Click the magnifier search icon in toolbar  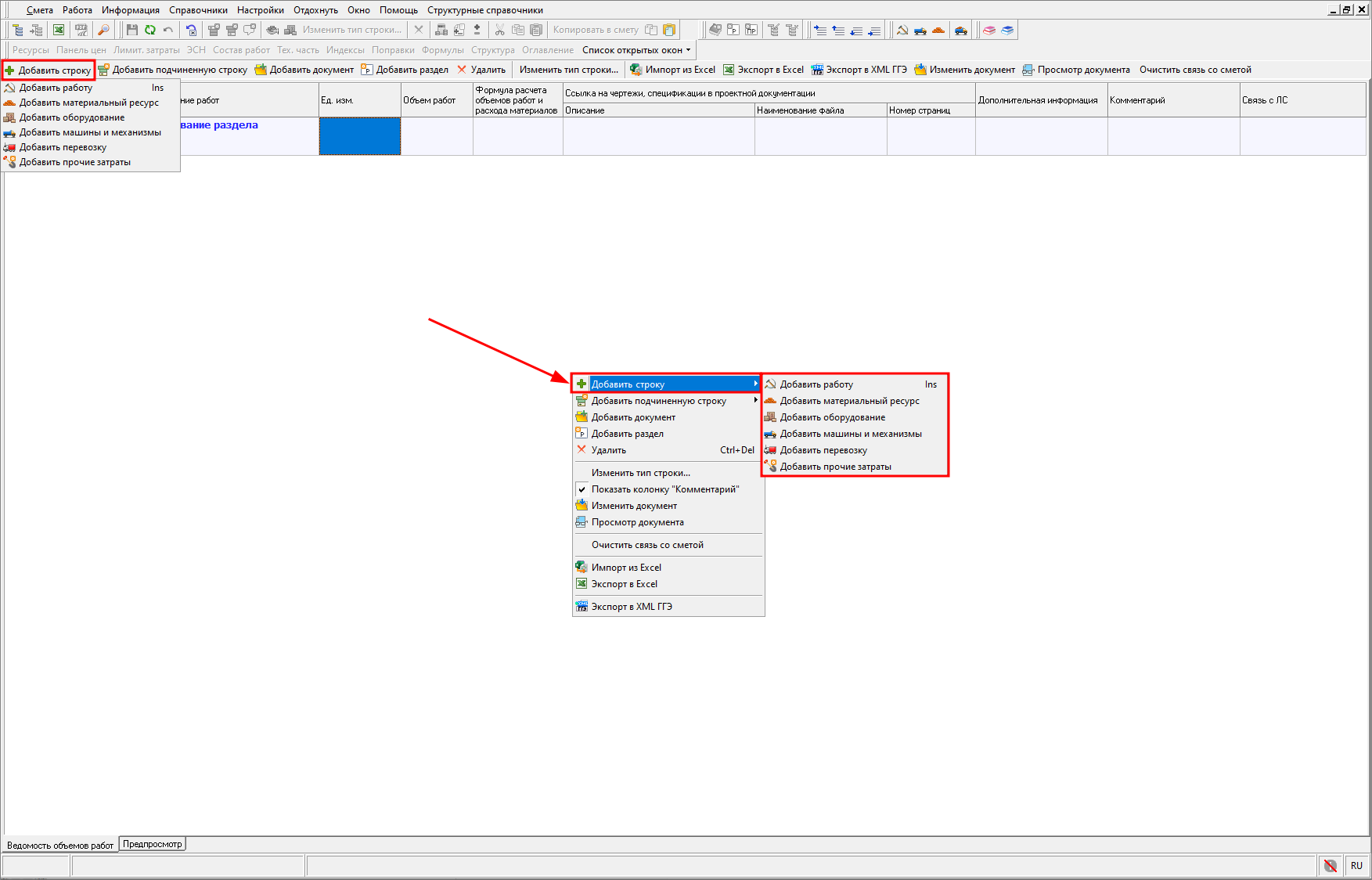tap(103, 30)
